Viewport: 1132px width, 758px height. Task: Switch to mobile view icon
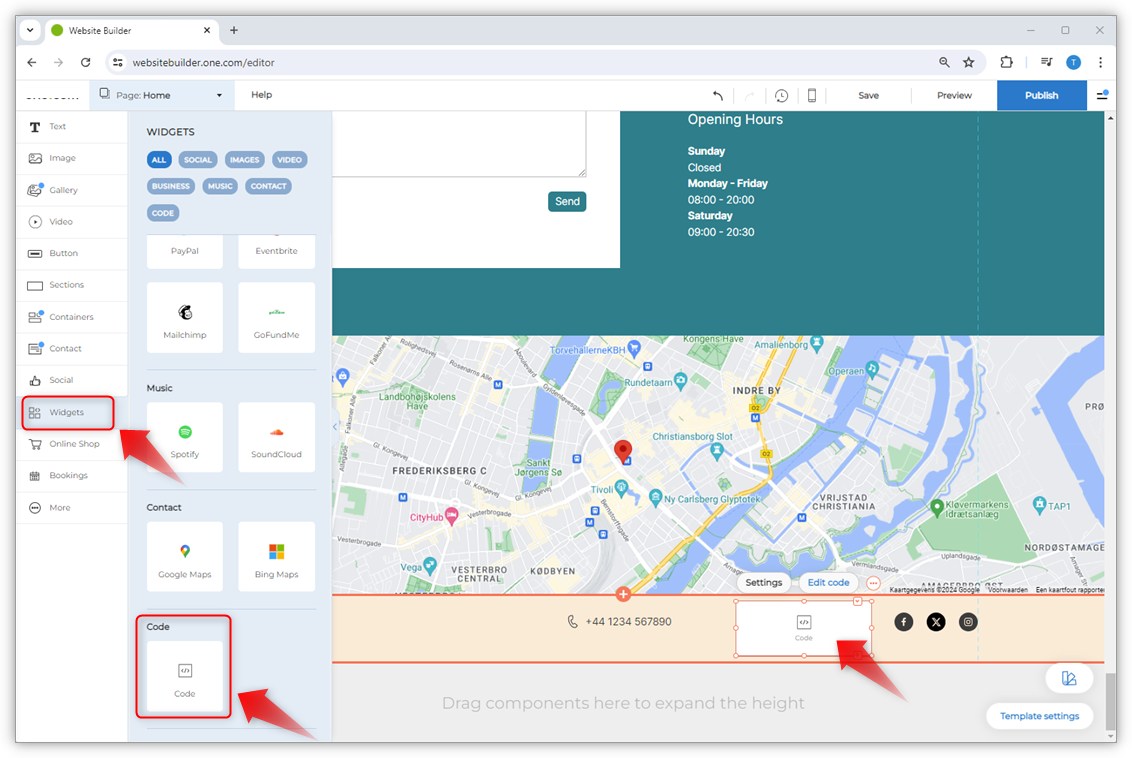pyautogui.click(x=812, y=96)
